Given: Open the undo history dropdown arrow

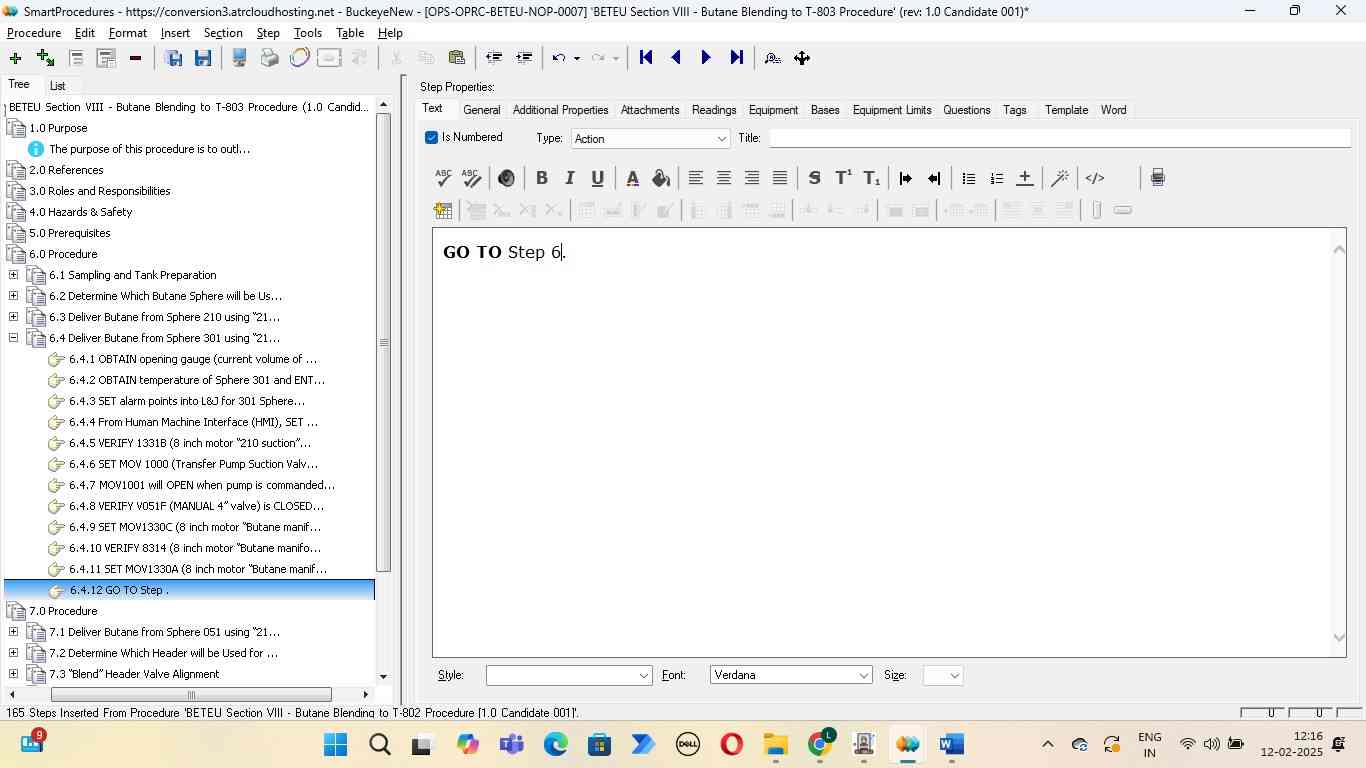Looking at the screenshot, I should coord(577,58).
